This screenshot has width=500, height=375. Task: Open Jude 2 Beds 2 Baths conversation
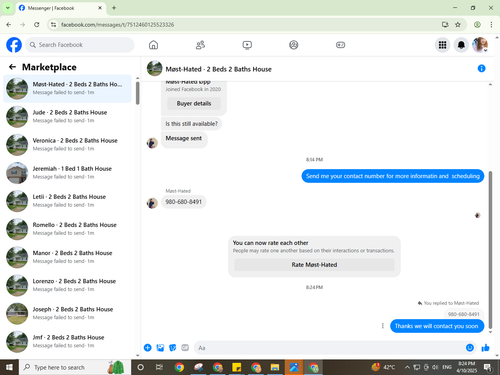pos(67,116)
